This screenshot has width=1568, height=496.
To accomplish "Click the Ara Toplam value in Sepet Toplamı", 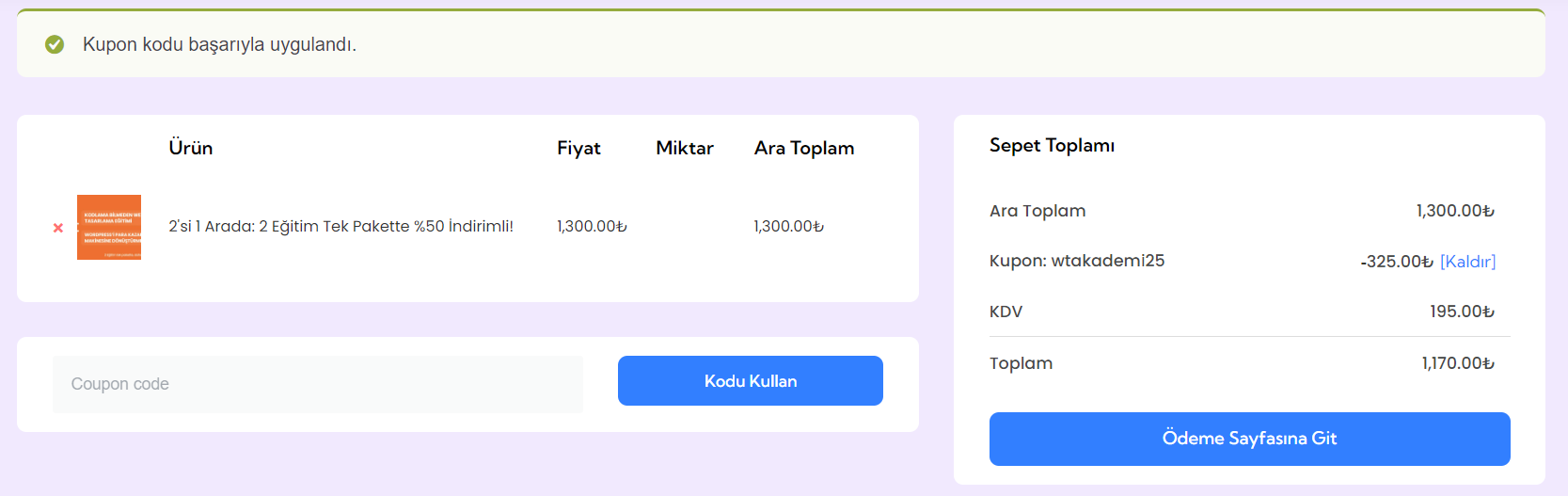I will click(1455, 211).
